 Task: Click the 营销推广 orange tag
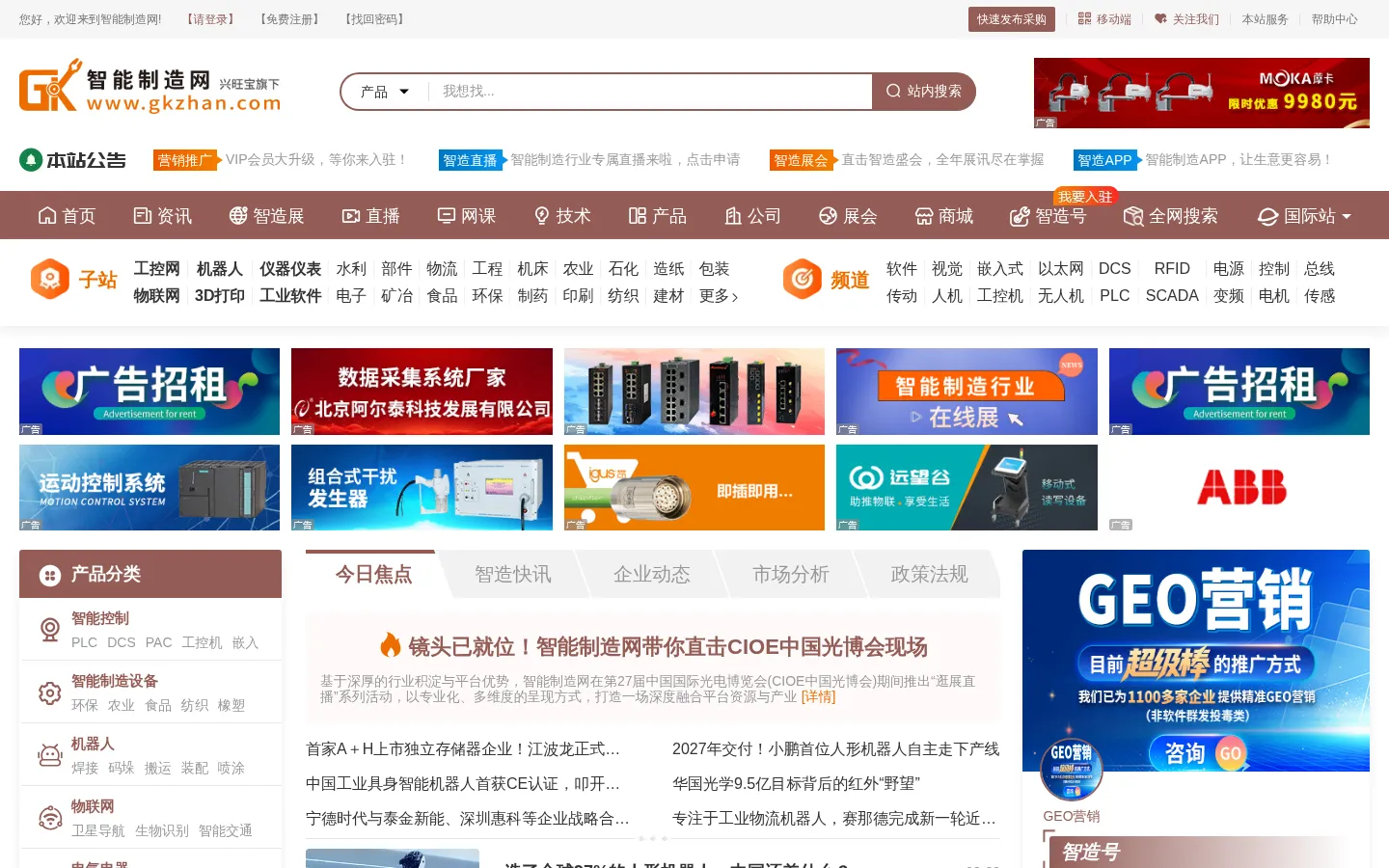185,160
